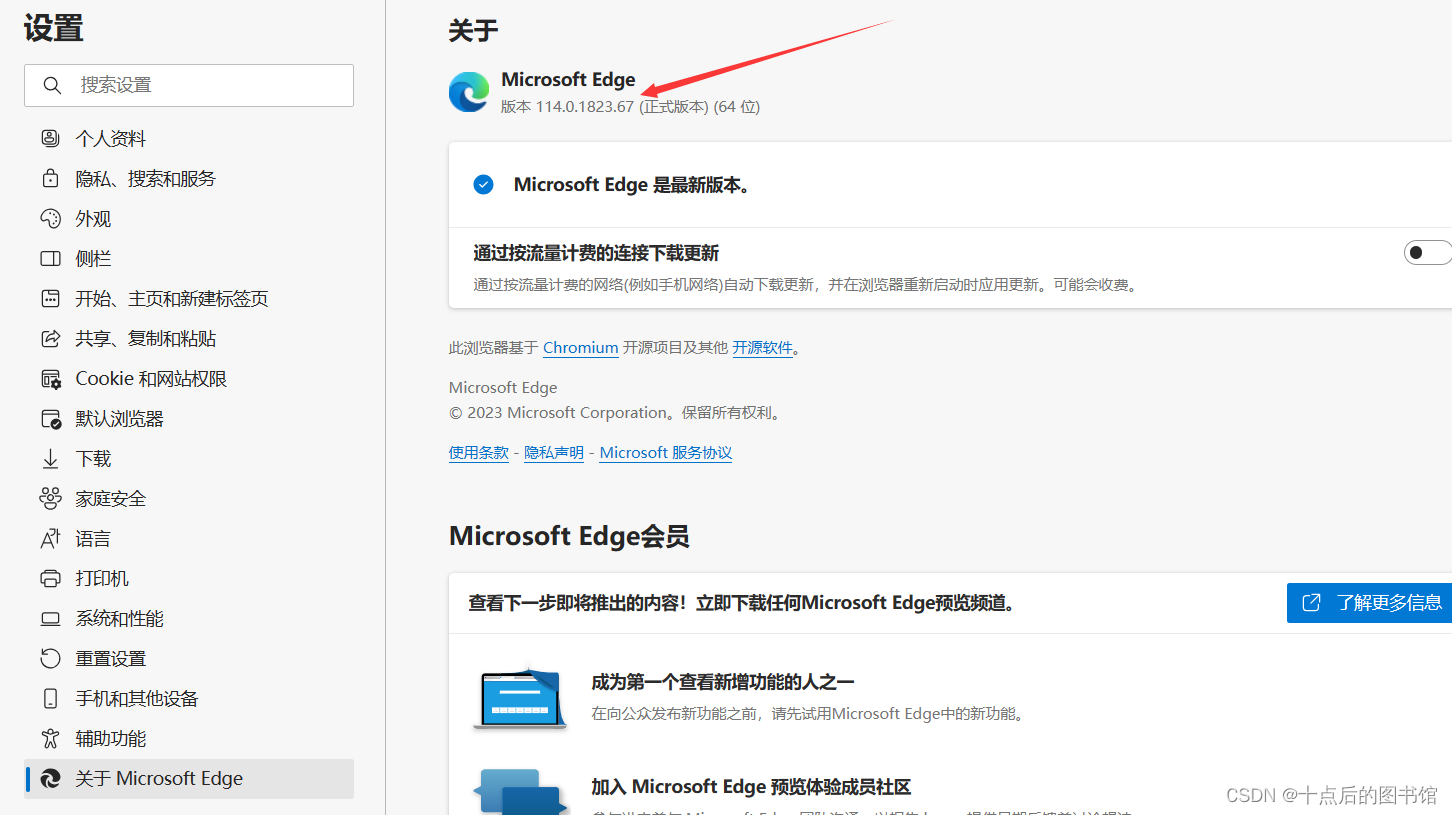1452x815 pixels.
Task: Open 手机和其他设备 settings
Action: click(189, 698)
